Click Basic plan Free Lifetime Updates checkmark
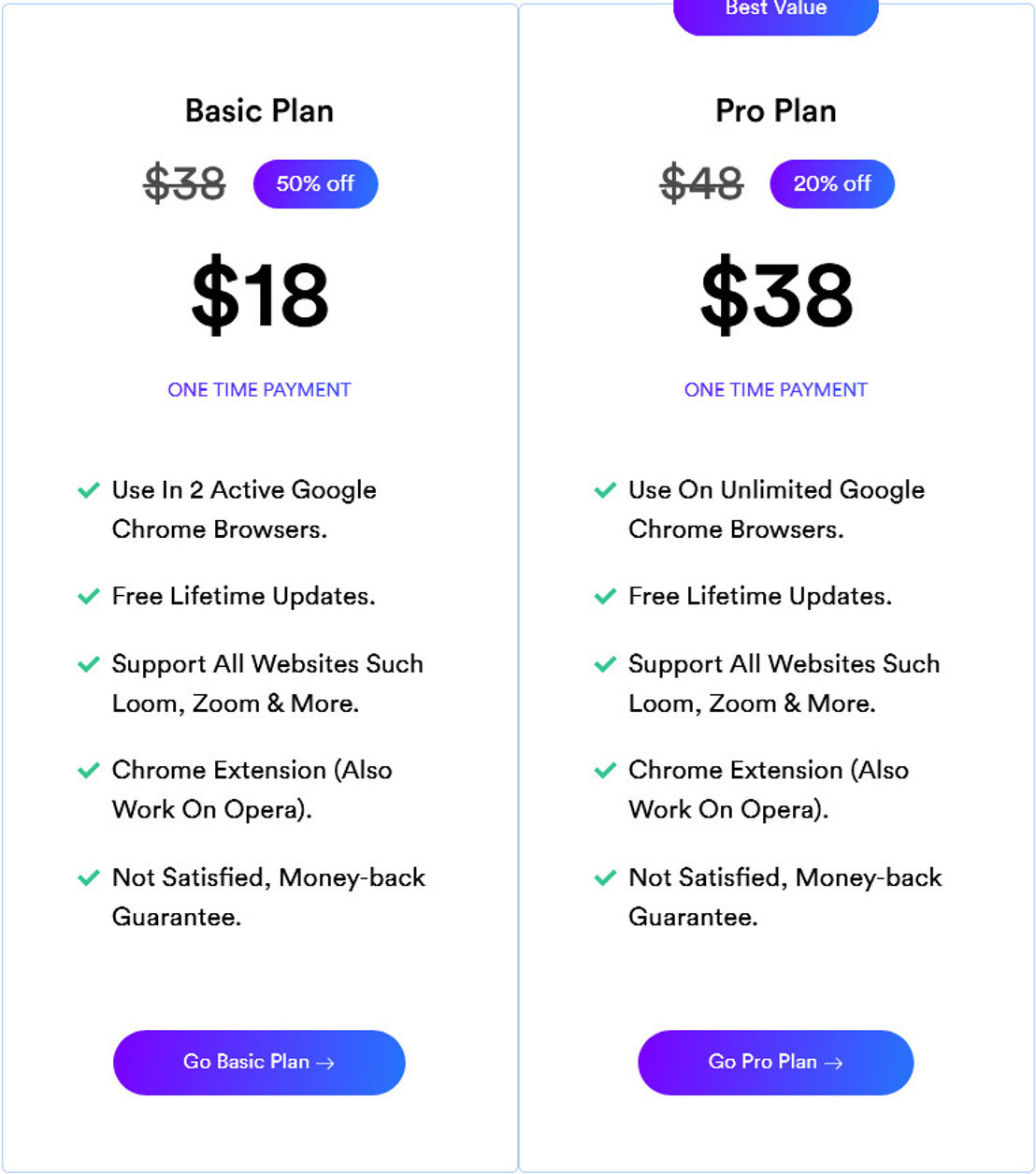Screen dimensions: 1036x1174 pyautogui.click(x=89, y=597)
